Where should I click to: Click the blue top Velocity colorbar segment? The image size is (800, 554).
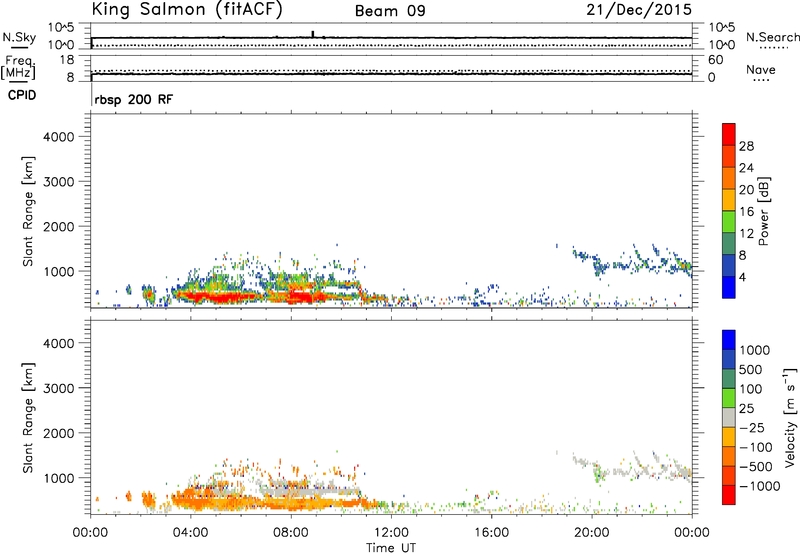pyautogui.click(x=729, y=340)
